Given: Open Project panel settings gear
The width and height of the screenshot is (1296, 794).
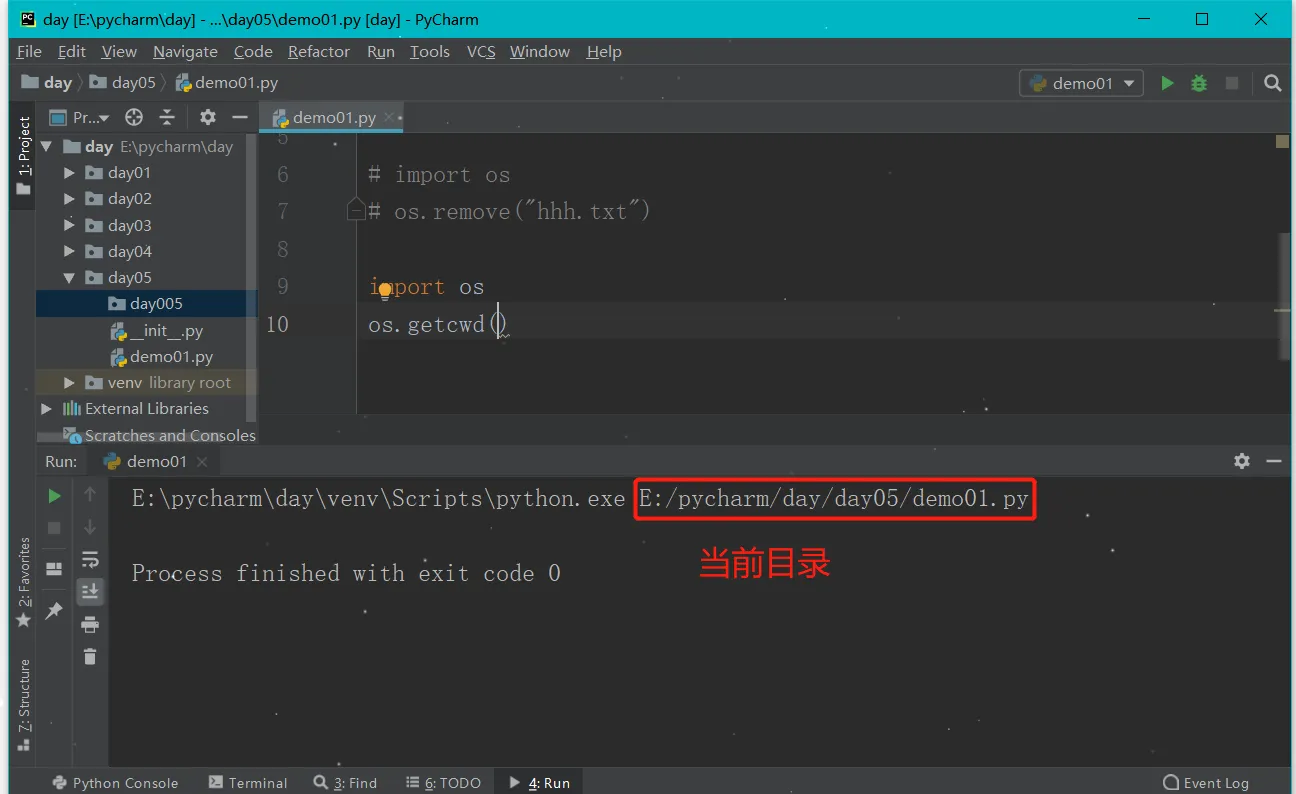Looking at the screenshot, I should pos(207,117).
